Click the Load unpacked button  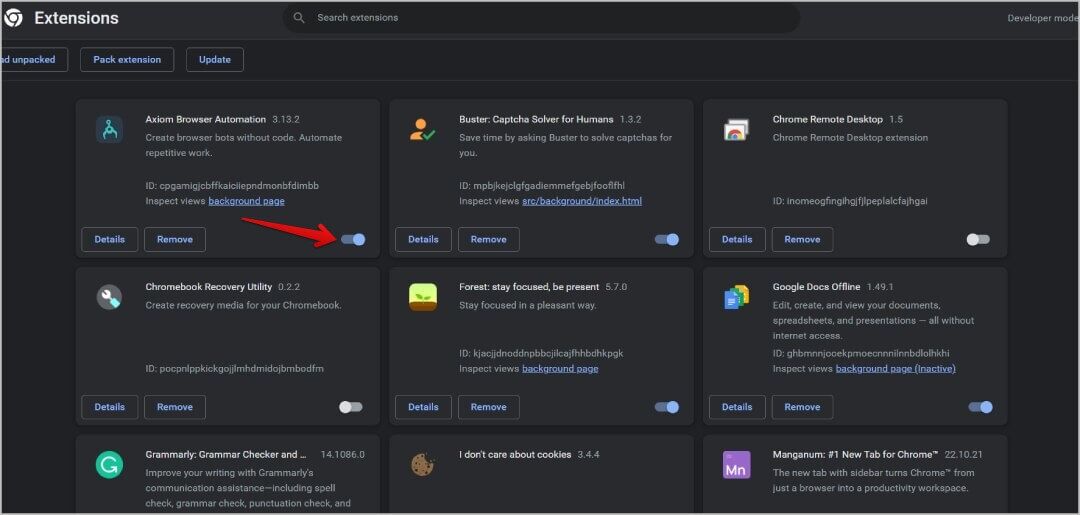pos(34,59)
